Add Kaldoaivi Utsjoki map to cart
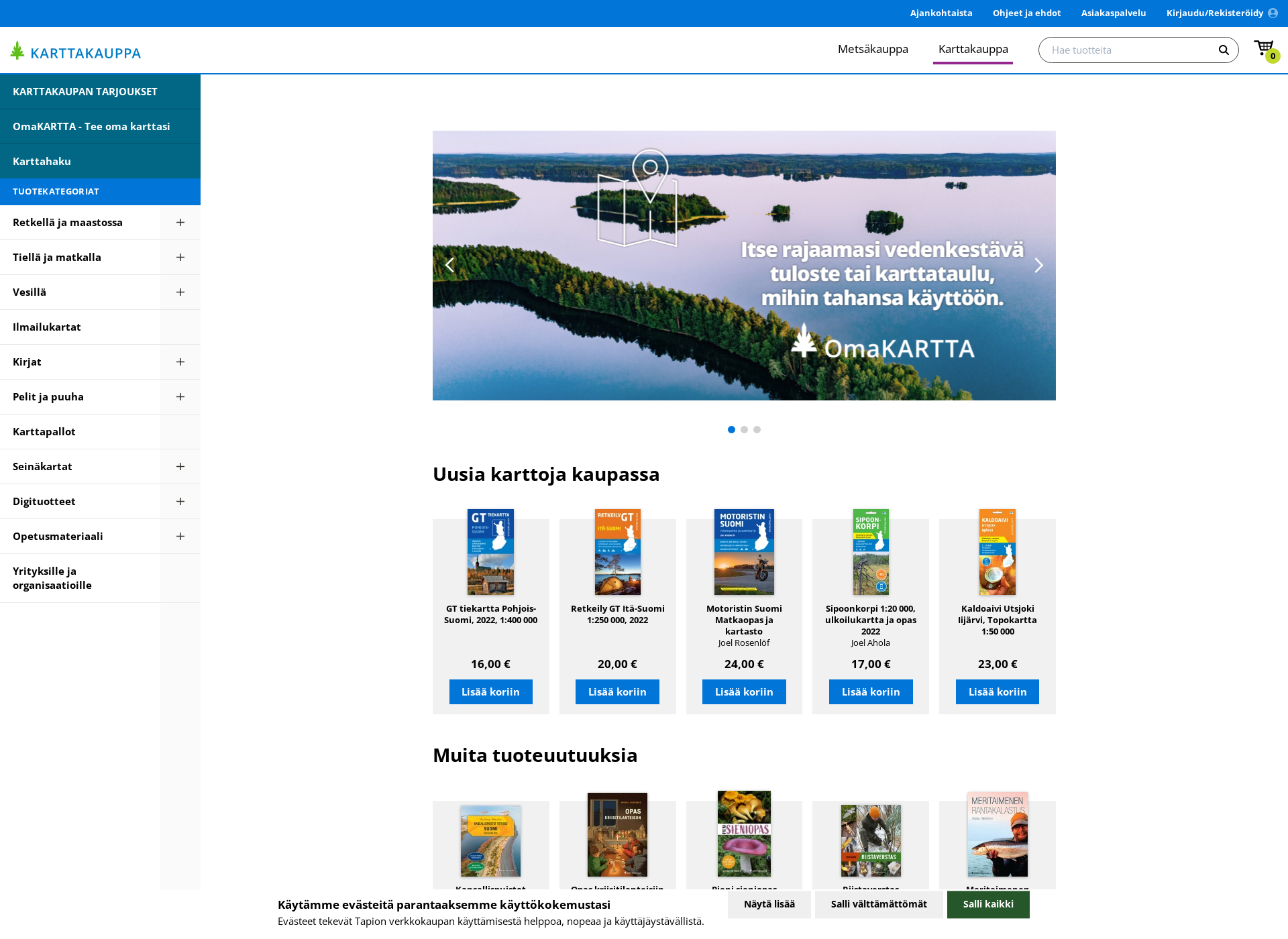This screenshot has height=939, width=1288. point(998,692)
